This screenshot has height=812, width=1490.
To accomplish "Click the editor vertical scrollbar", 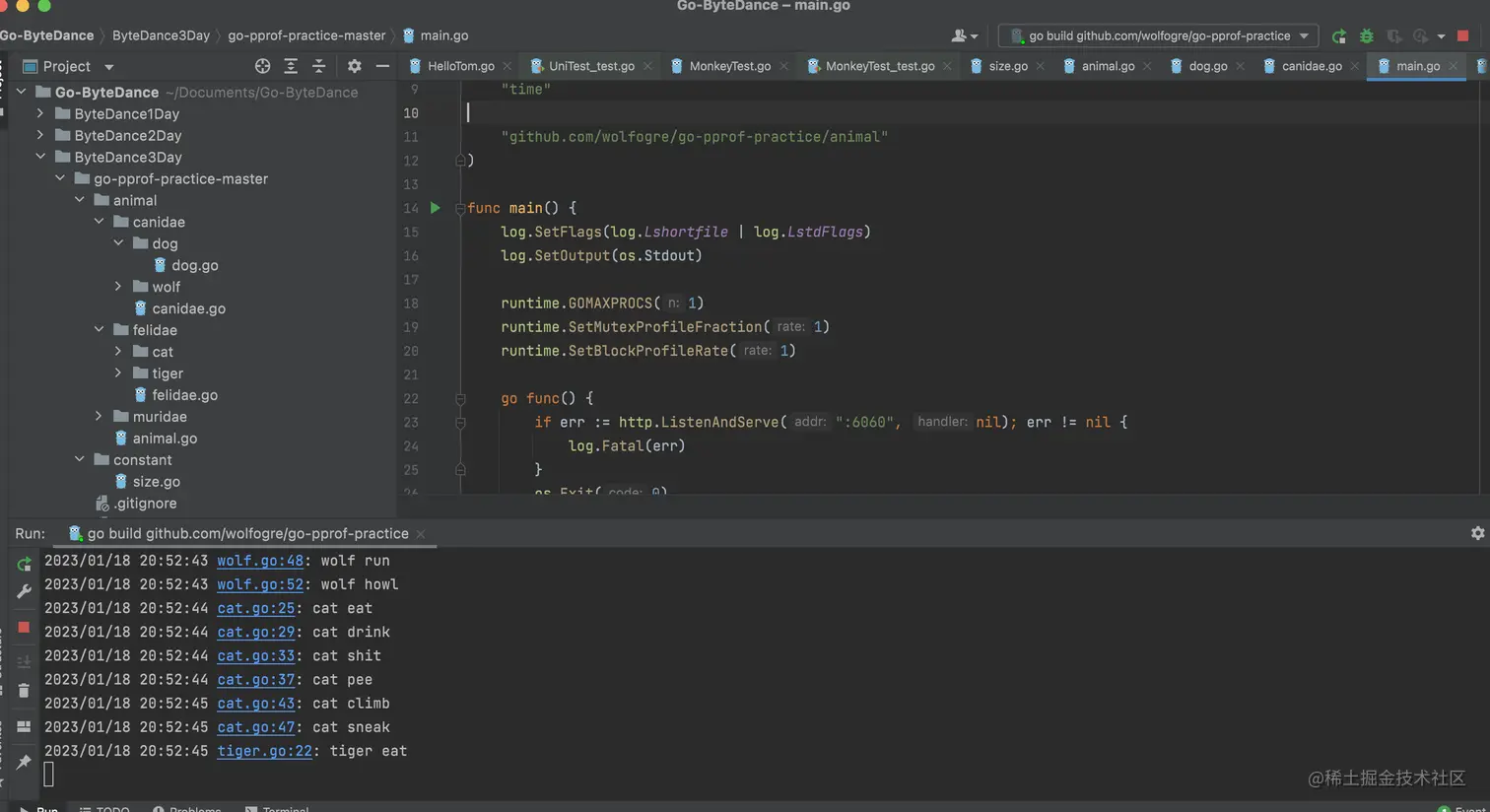I will [x=1482, y=286].
